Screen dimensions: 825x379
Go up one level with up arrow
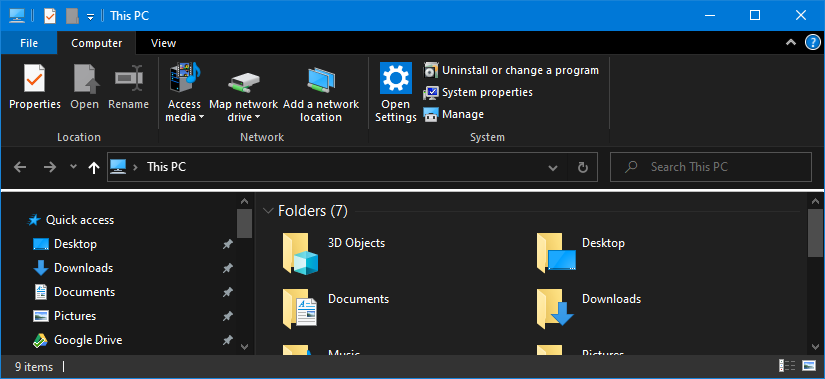coord(94,167)
